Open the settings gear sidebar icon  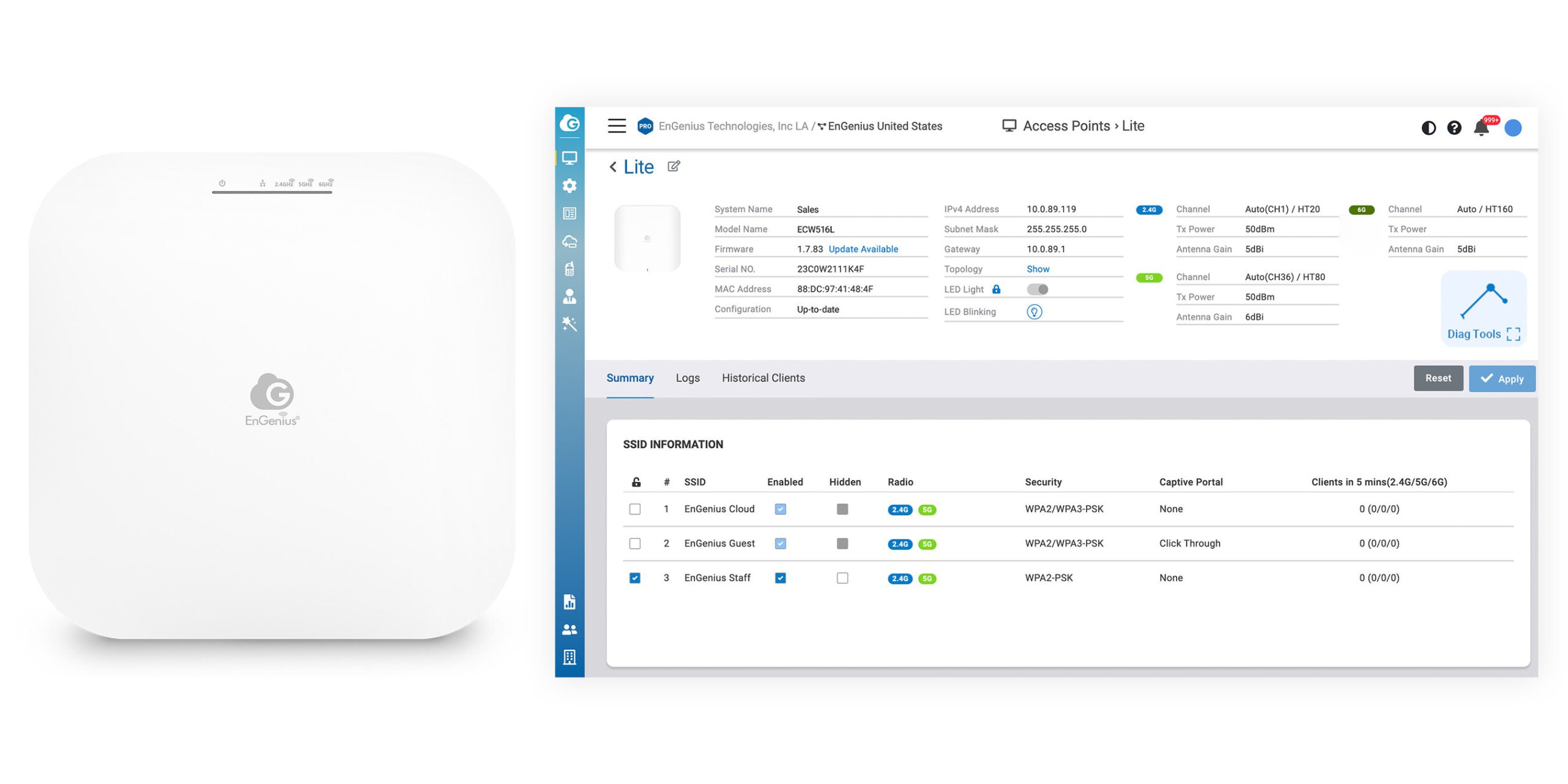tap(569, 186)
